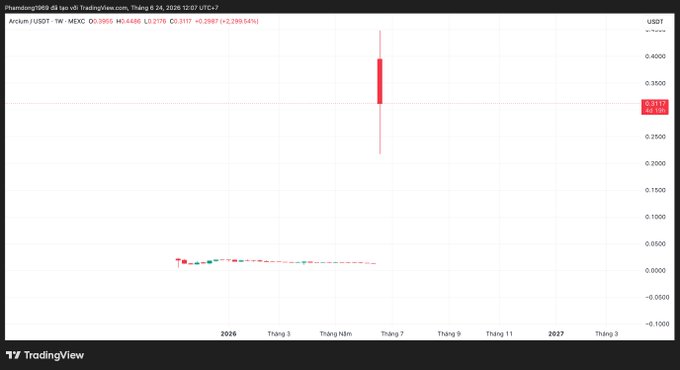Click the 0.2000 price axis label
This screenshot has height=370, width=680.
click(655, 164)
